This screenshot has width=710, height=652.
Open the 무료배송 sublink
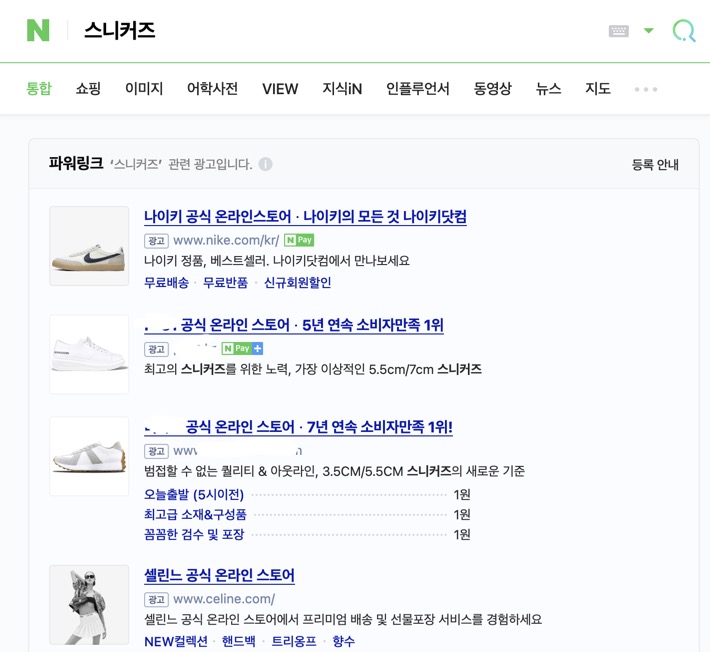pyautogui.click(x=166, y=283)
